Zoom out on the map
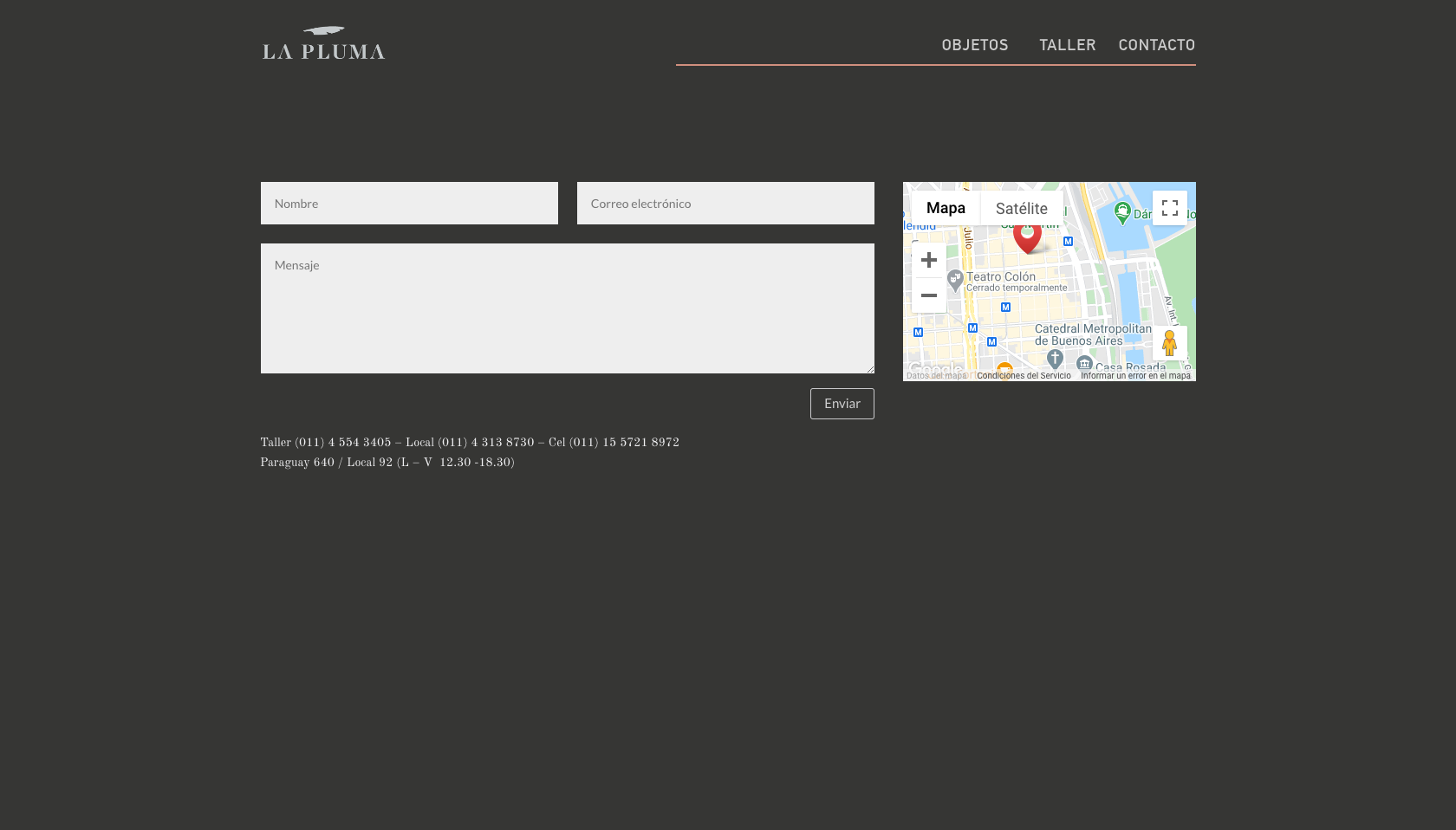The image size is (1456, 830). tap(929, 295)
